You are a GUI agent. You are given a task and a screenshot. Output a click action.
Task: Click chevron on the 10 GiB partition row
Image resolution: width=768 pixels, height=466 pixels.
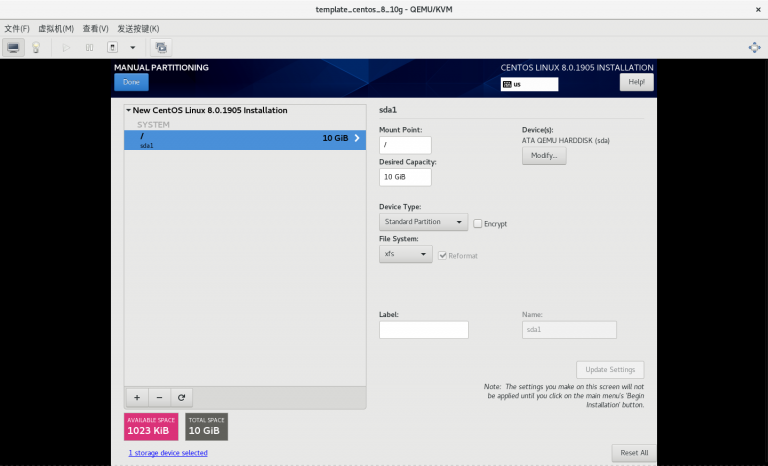click(x=357, y=138)
